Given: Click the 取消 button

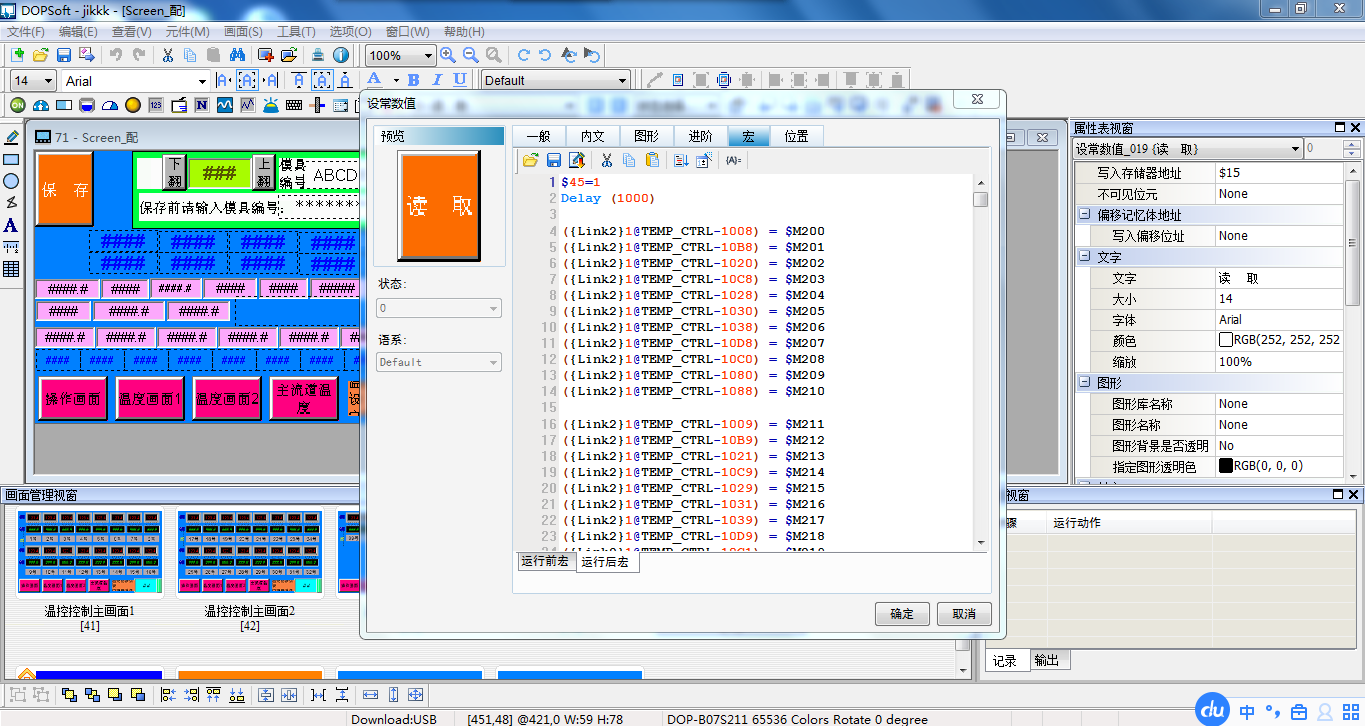Looking at the screenshot, I should 964,614.
